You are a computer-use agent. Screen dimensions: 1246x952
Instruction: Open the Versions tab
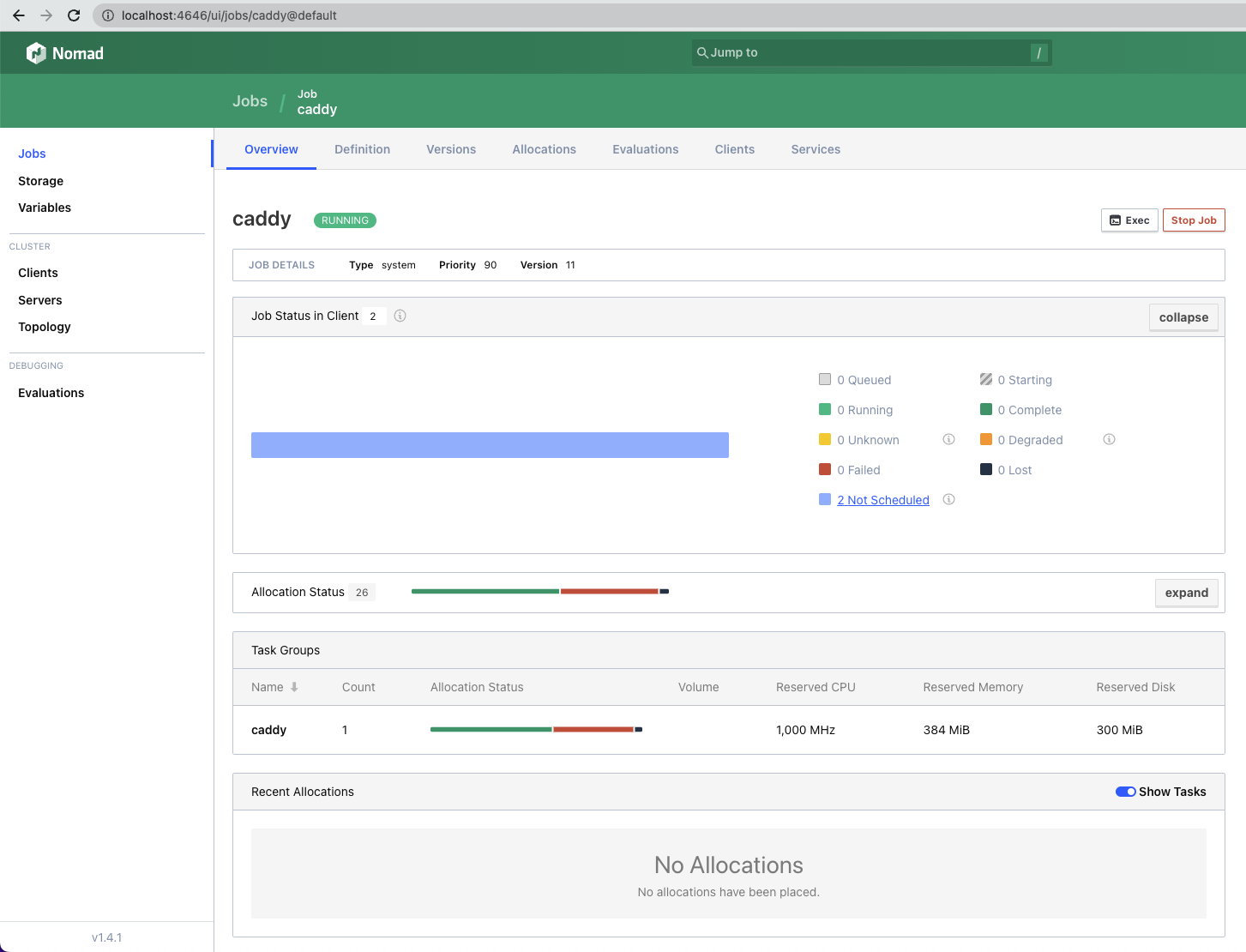tap(451, 149)
